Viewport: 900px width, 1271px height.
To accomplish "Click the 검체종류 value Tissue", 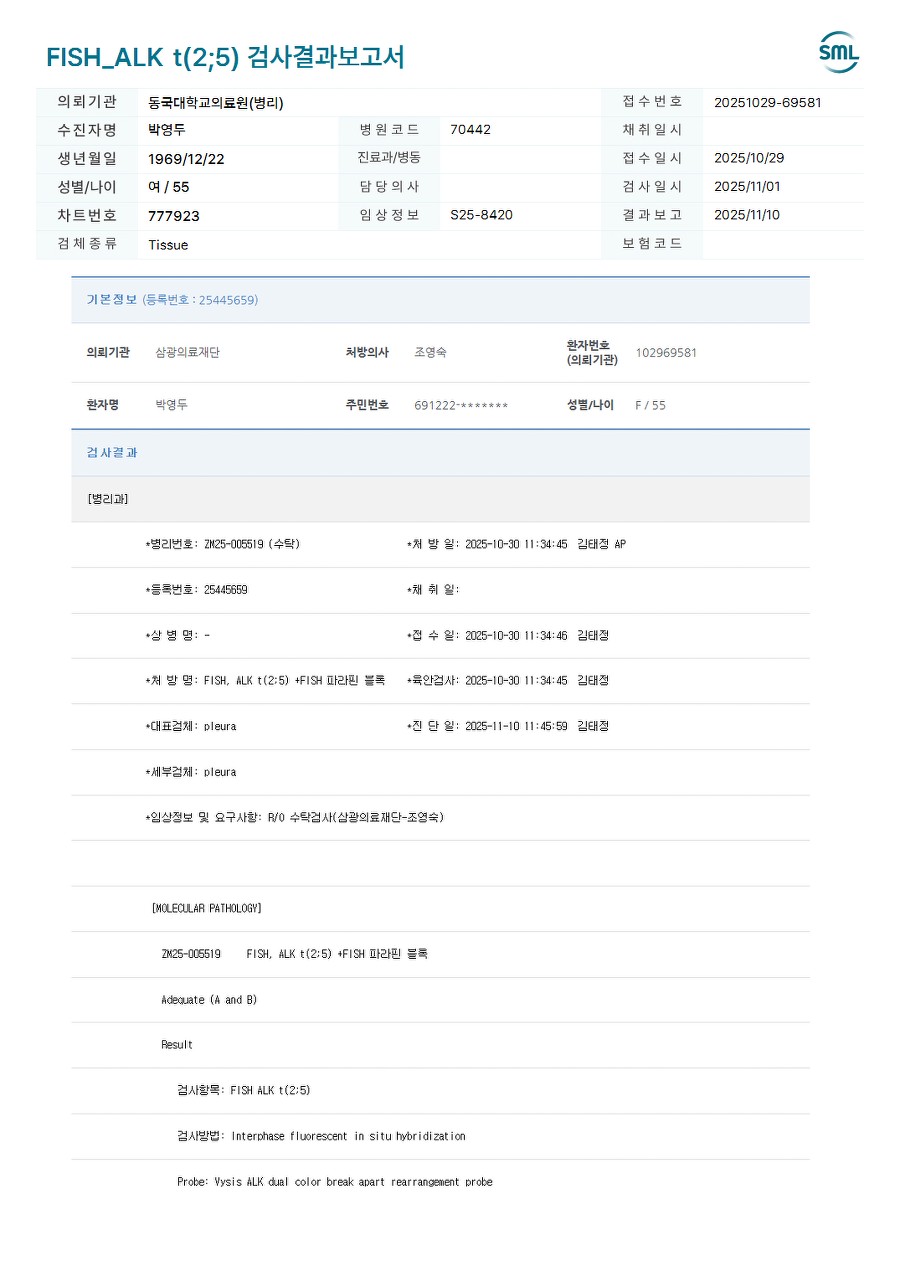I will click(x=168, y=245).
